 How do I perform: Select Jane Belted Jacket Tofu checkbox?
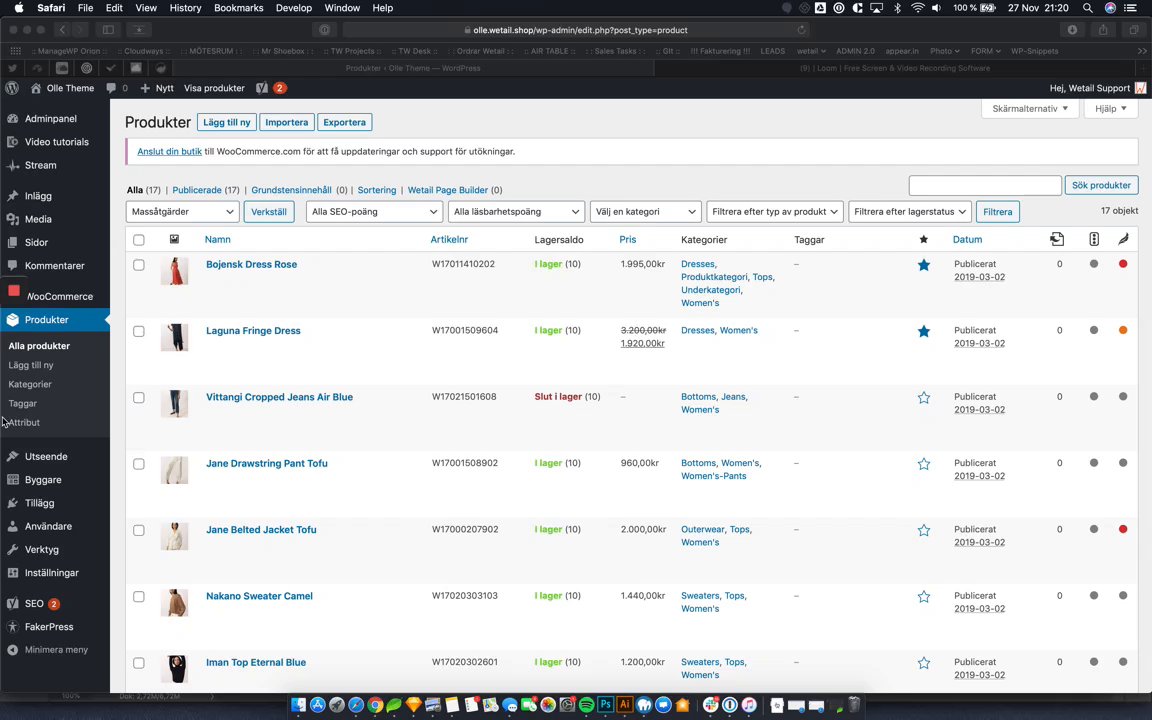pos(139,530)
